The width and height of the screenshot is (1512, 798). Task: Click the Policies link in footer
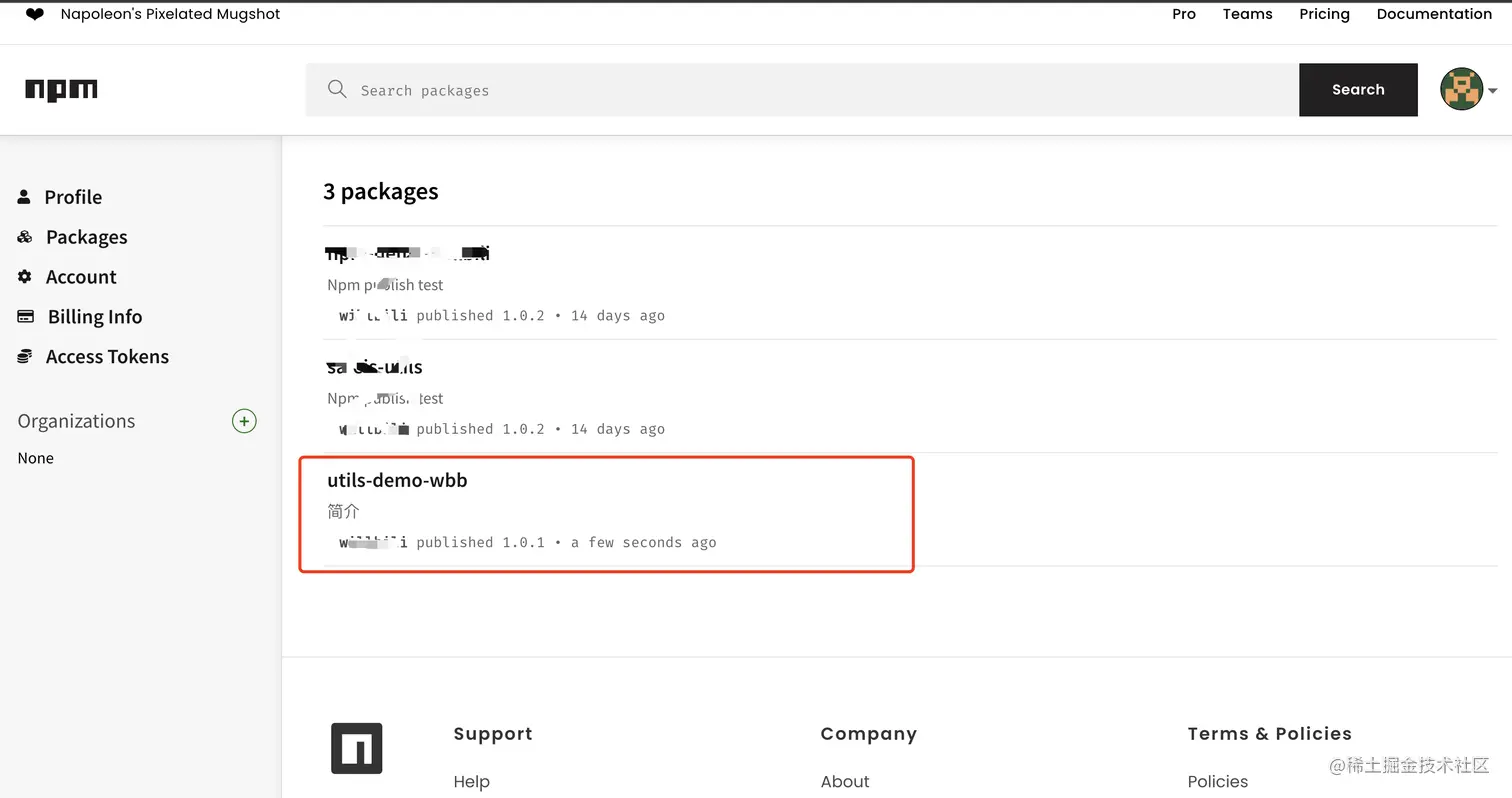coord(1218,782)
